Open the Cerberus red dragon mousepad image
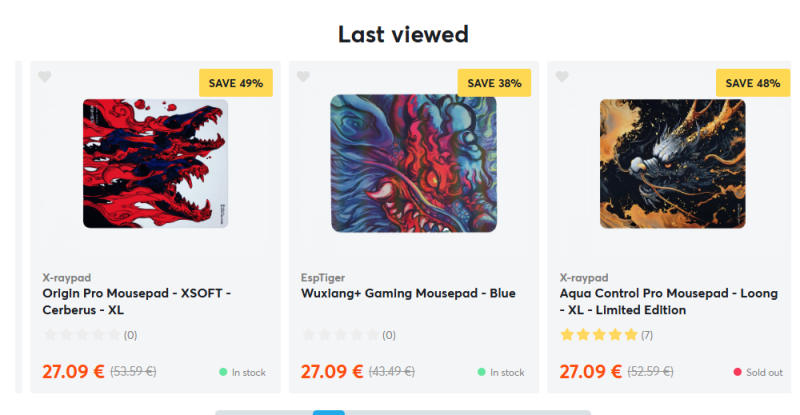The width and height of the screenshot is (800, 415). 156,163
